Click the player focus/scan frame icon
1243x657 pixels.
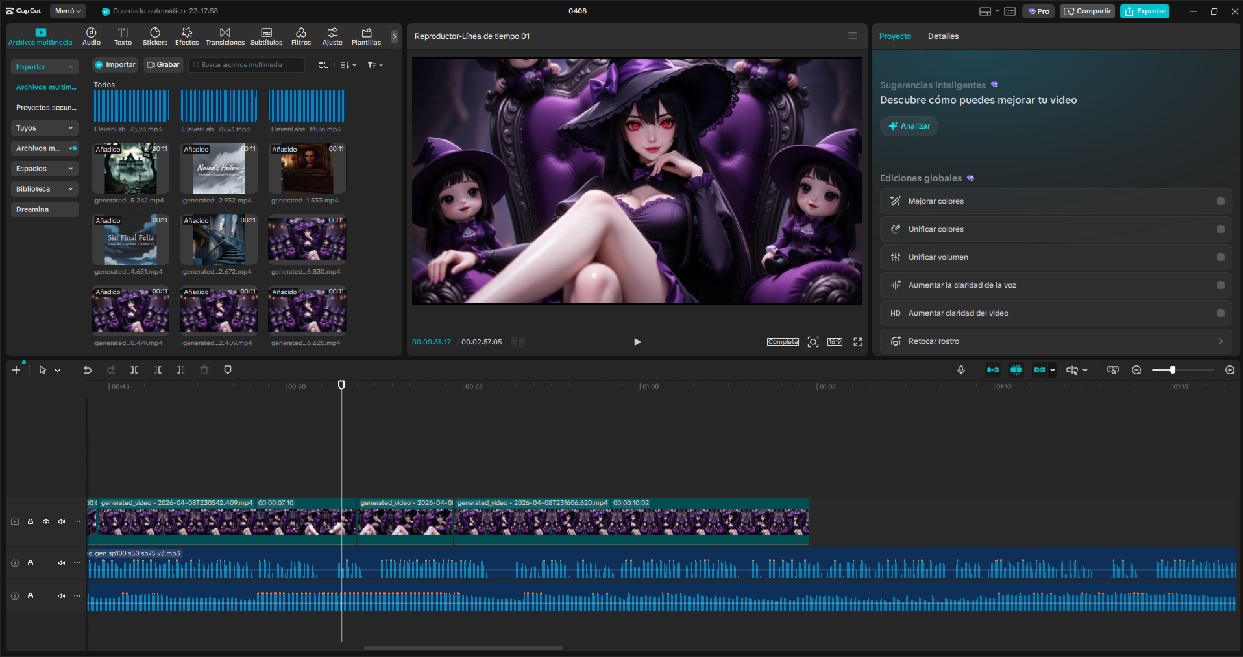pyautogui.click(x=812, y=342)
